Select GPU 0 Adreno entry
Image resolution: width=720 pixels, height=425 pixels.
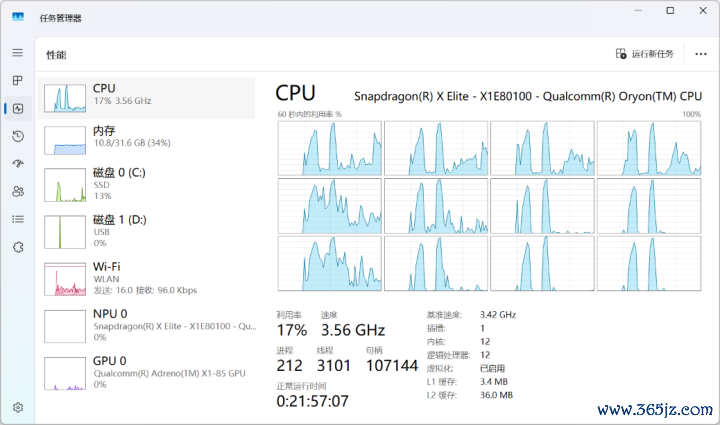pyautogui.click(x=147, y=369)
